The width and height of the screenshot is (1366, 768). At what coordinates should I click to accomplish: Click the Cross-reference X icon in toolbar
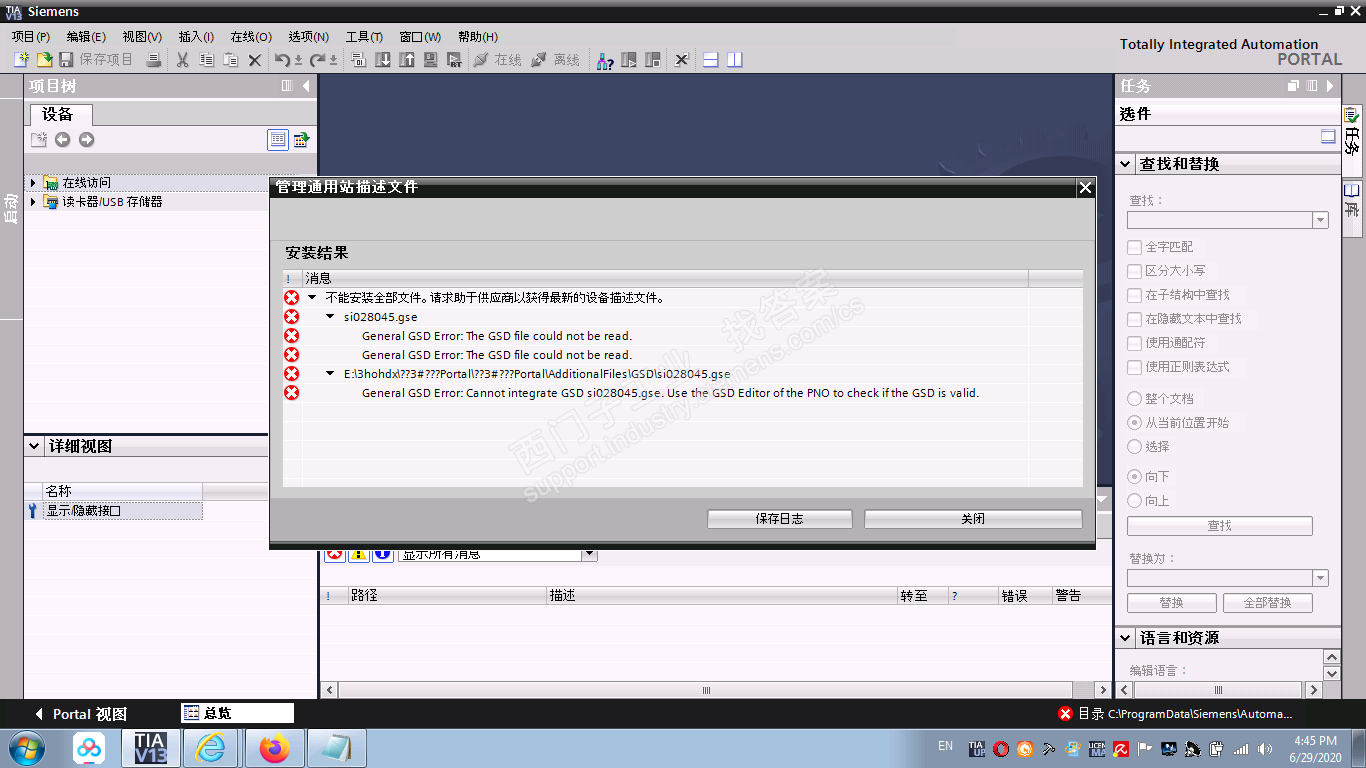tap(682, 60)
